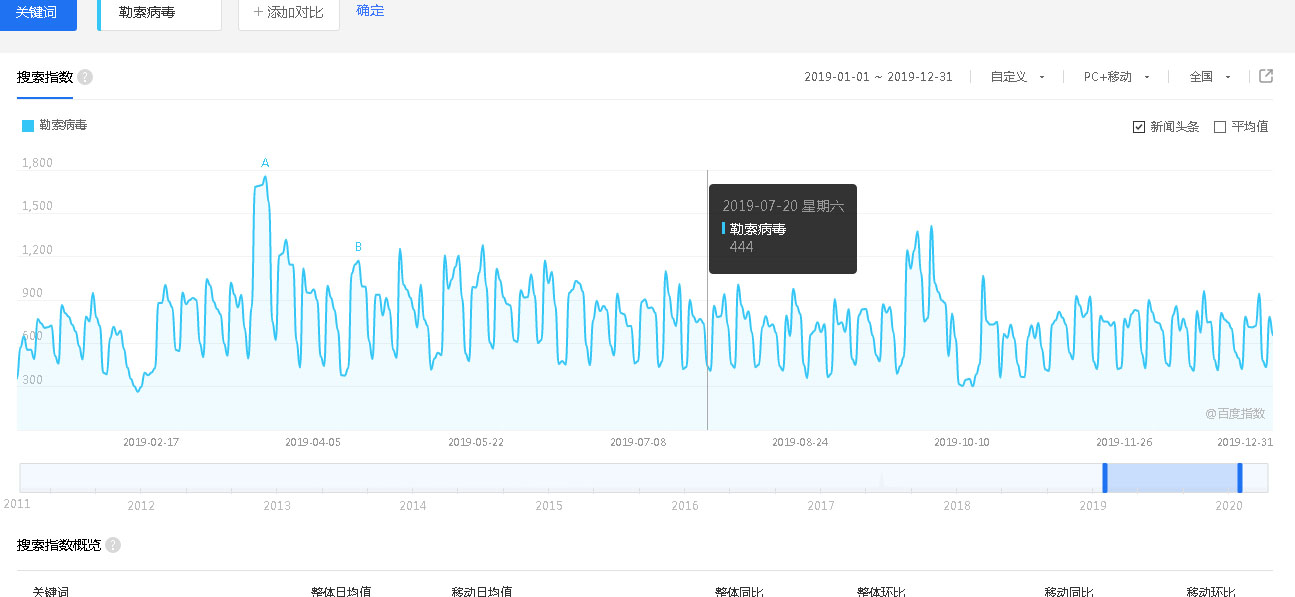This screenshot has height=597, width=1295.
Task: Click the 百度指数 watermark on the chart
Action: [x=1235, y=413]
